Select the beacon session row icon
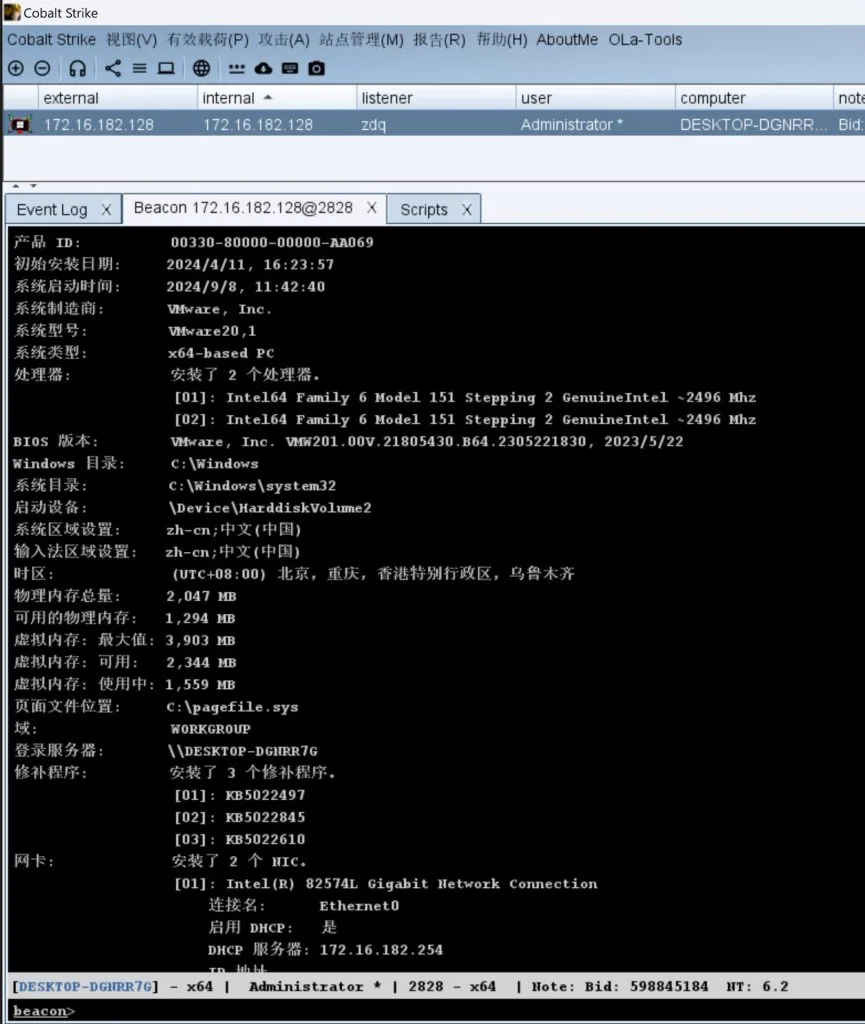865x1024 pixels. click(20, 124)
